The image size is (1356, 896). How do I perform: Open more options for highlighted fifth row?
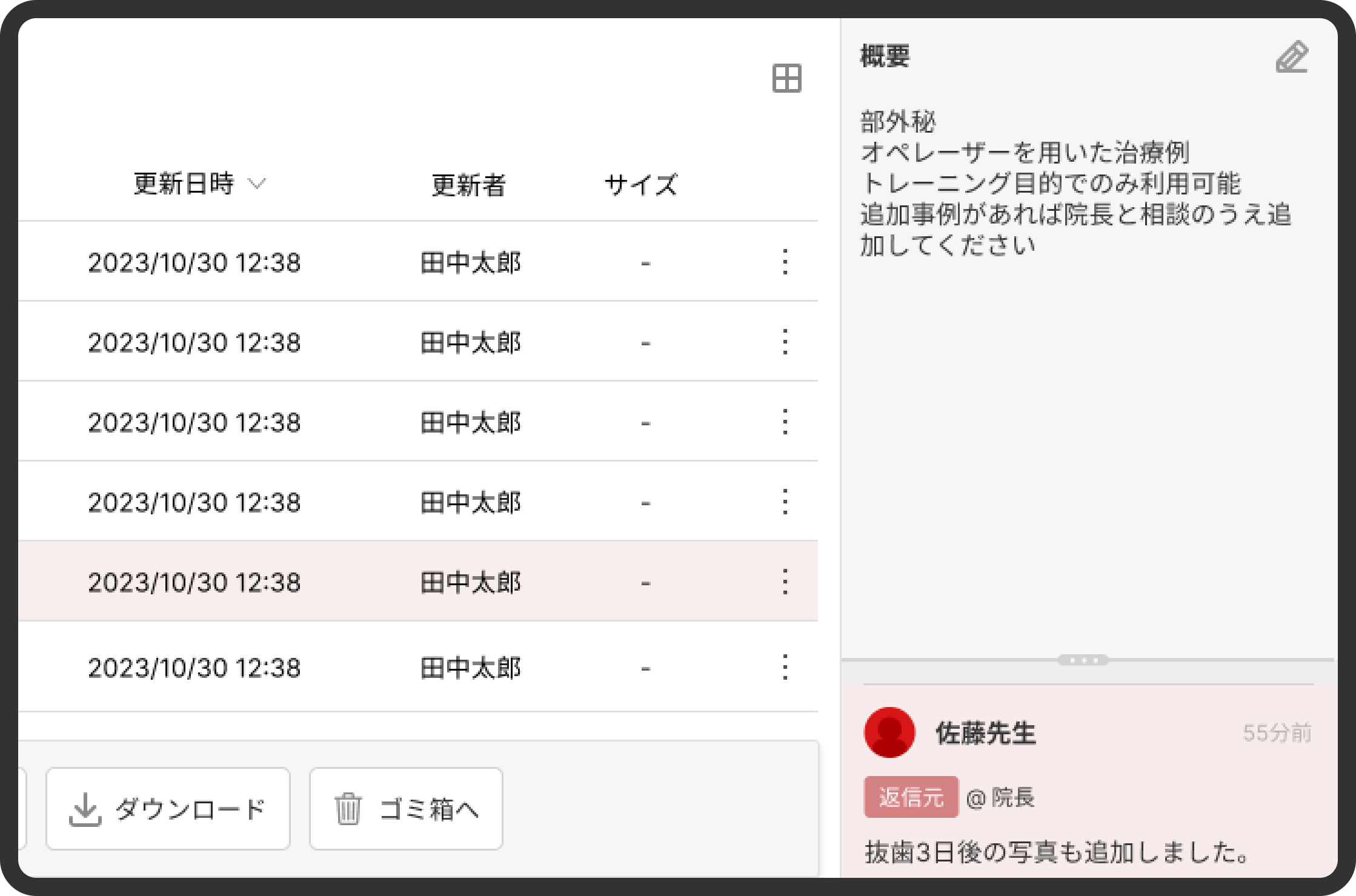(785, 582)
